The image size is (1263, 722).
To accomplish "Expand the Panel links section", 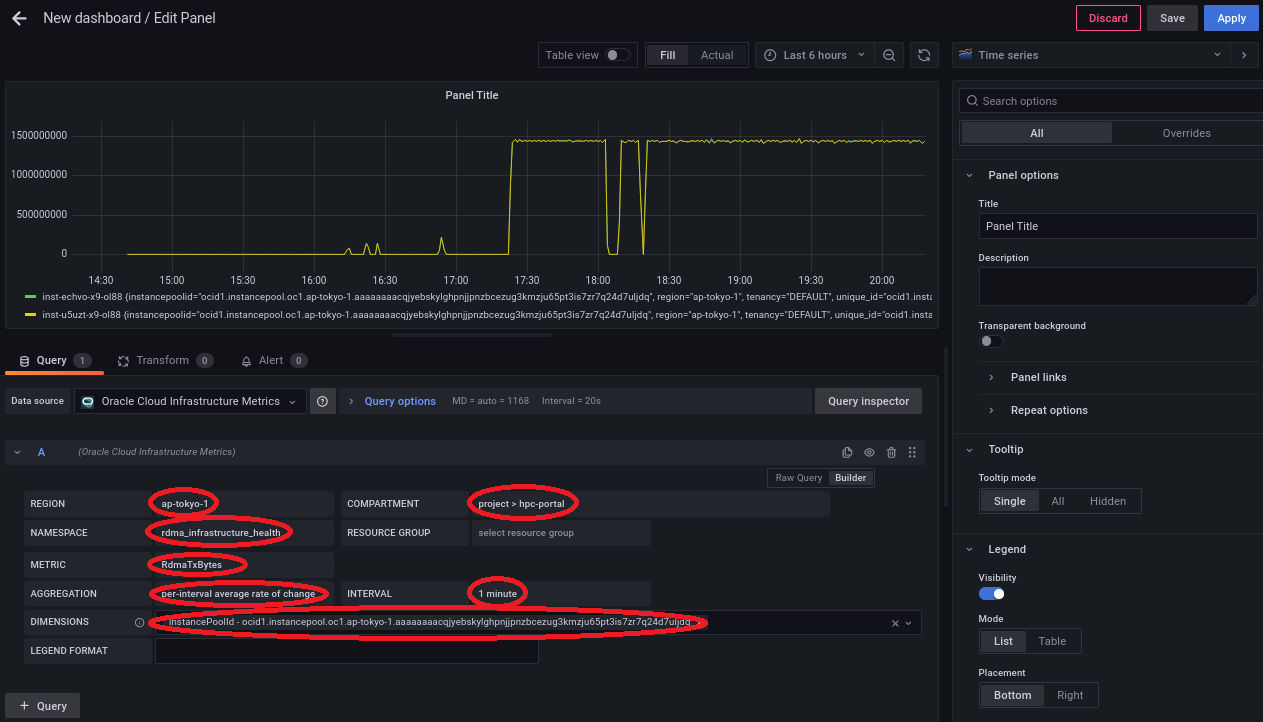I will pos(1038,377).
